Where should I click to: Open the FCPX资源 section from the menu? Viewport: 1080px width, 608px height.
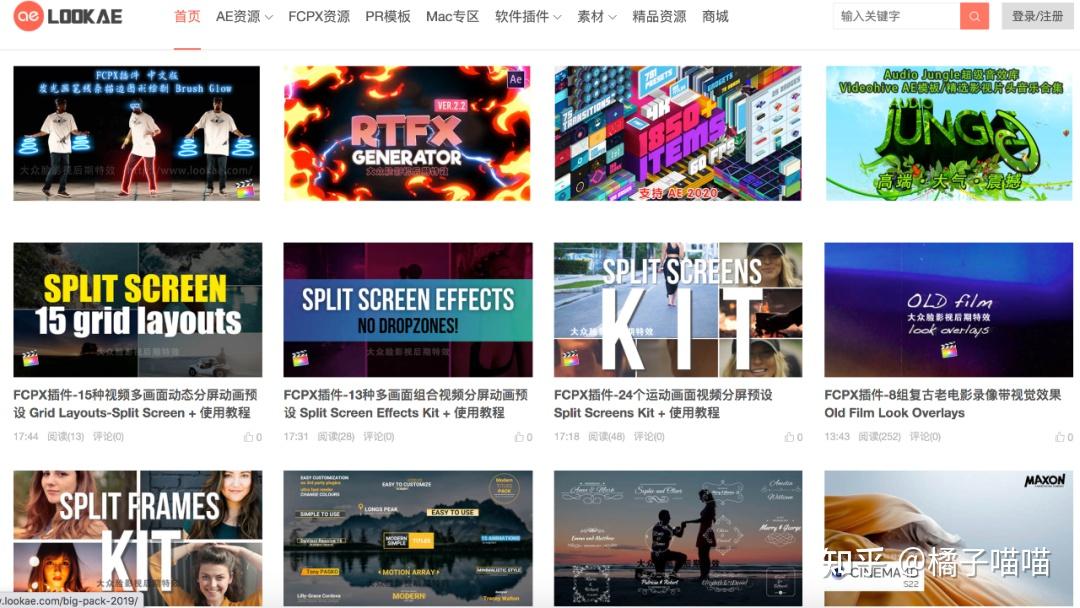pos(318,17)
